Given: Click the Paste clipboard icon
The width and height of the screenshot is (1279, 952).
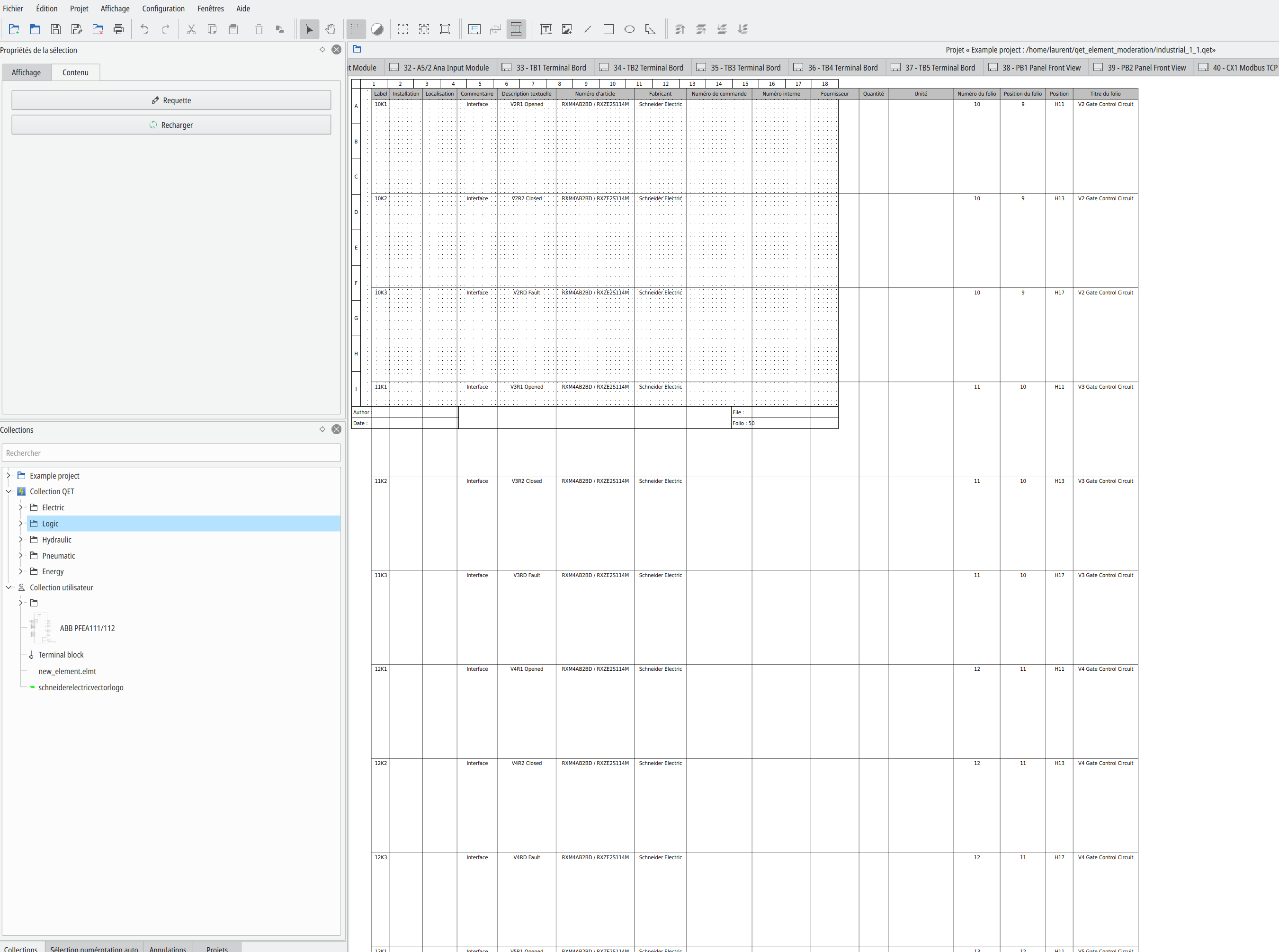Looking at the screenshot, I should (x=233, y=29).
